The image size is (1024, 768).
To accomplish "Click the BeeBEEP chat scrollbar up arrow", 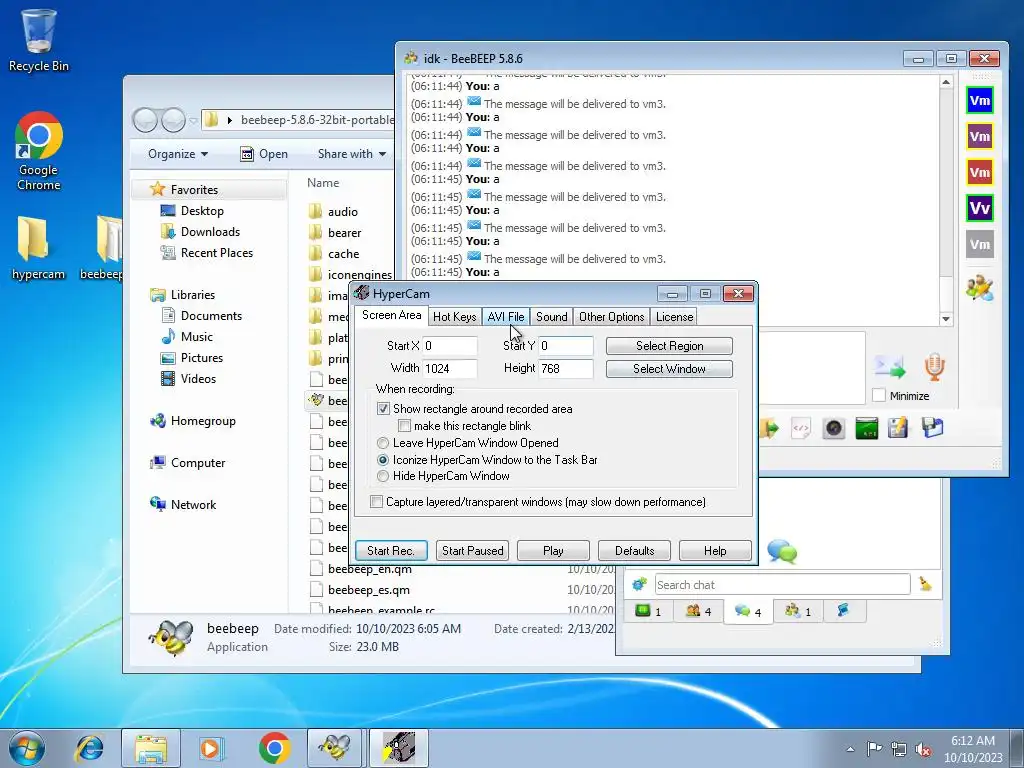I will pyautogui.click(x=946, y=82).
